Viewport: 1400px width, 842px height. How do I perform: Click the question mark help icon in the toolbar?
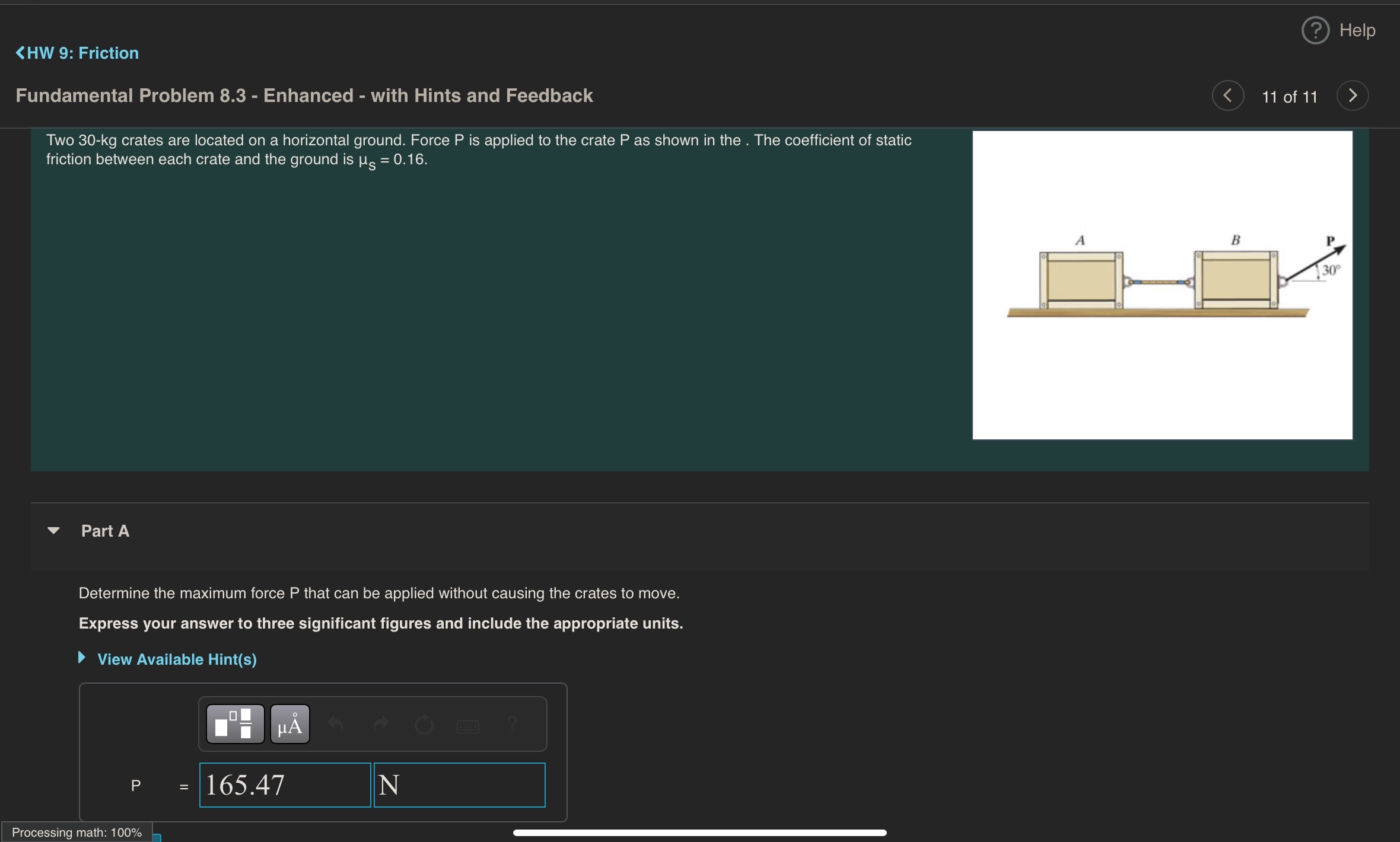click(511, 723)
